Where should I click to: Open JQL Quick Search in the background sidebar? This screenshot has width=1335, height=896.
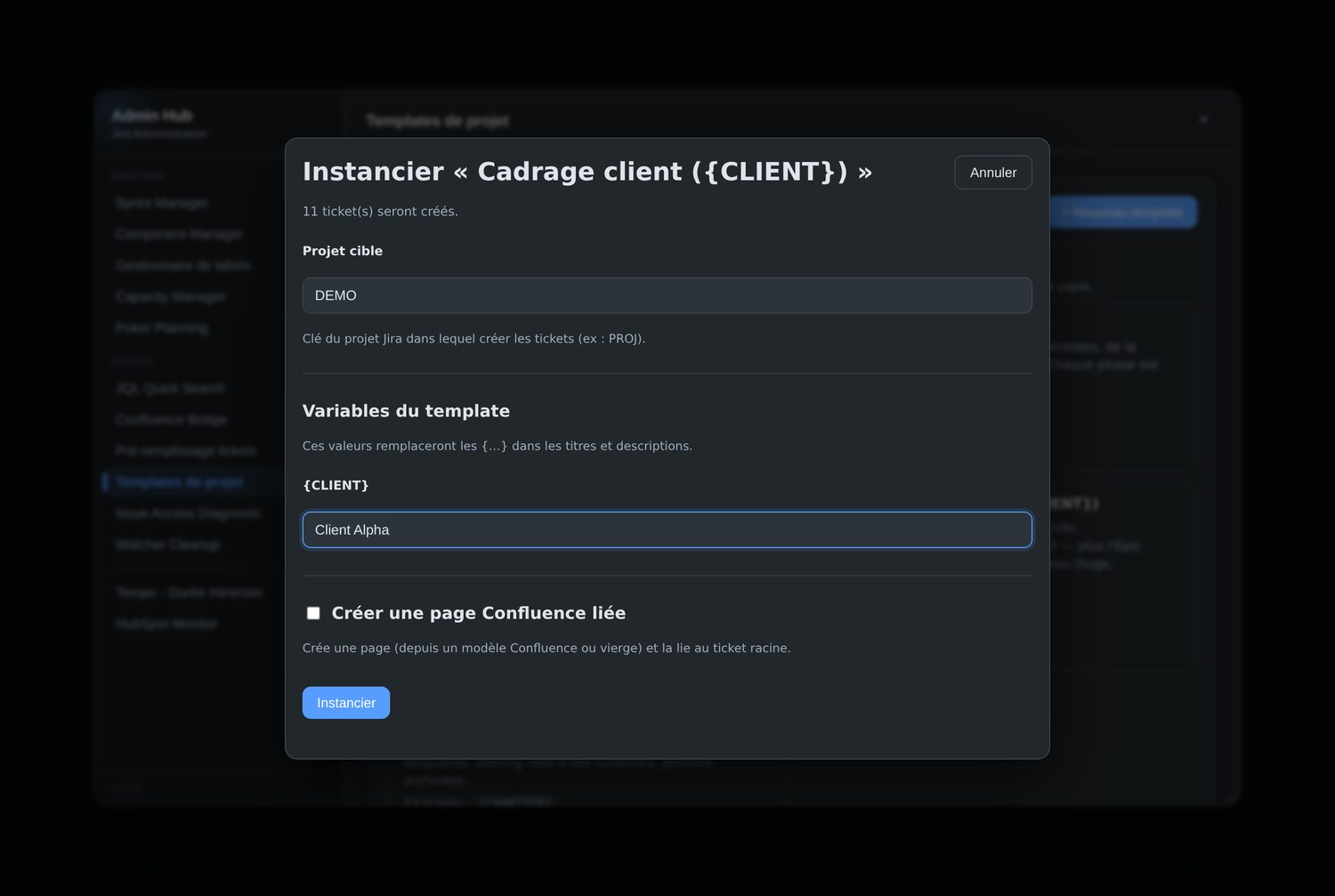pyautogui.click(x=170, y=388)
